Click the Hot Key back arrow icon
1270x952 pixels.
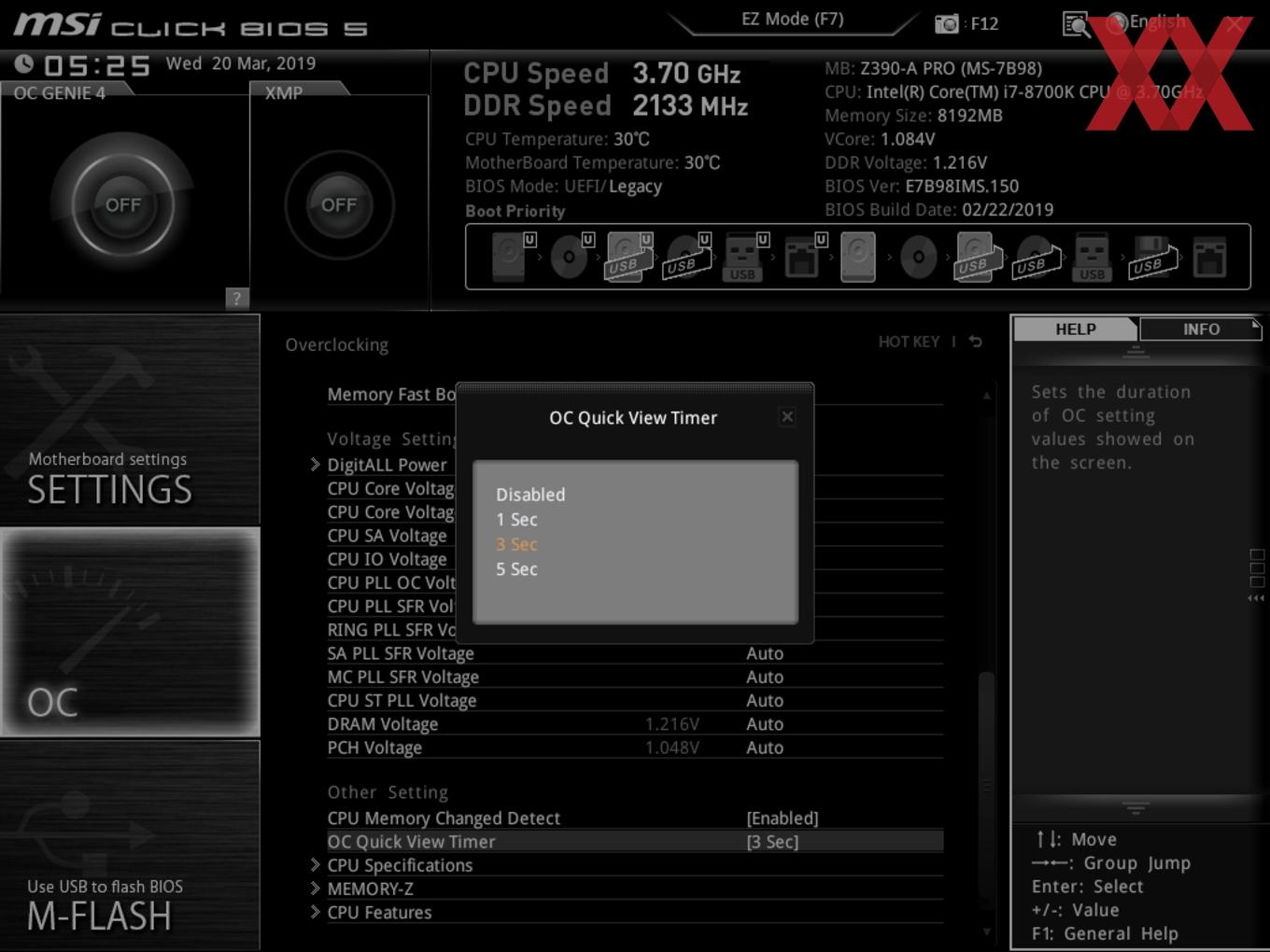pyautogui.click(x=975, y=342)
